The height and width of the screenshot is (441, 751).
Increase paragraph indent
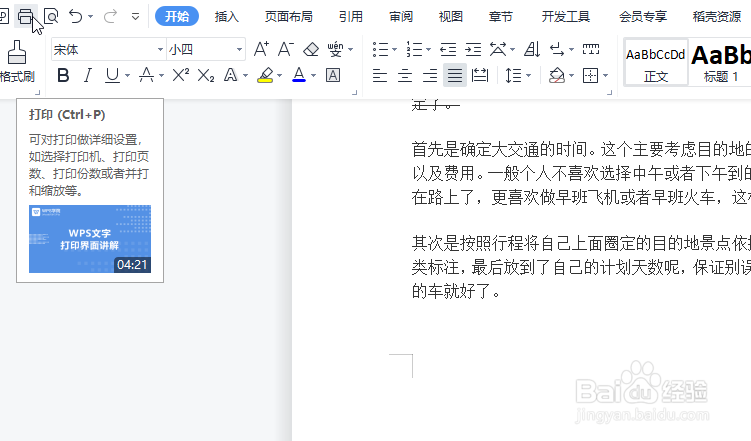tap(473, 49)
